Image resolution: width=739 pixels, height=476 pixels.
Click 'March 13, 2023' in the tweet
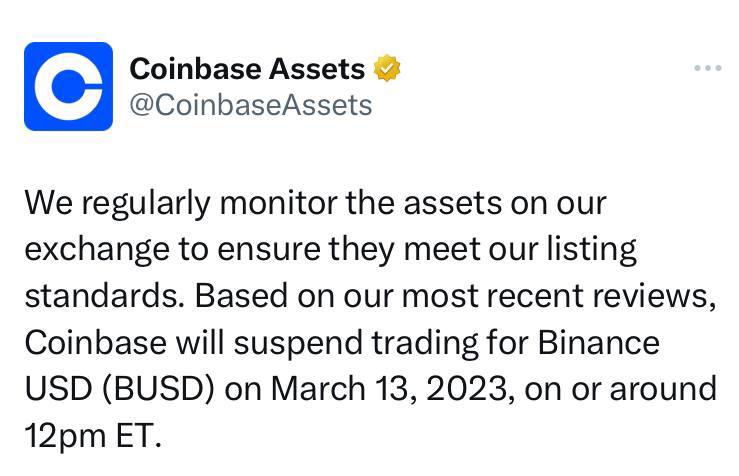click(x=388, y=389)
